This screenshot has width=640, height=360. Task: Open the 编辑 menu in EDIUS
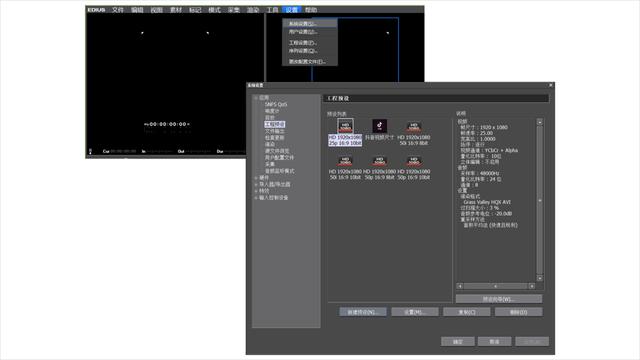click(137, 10)
